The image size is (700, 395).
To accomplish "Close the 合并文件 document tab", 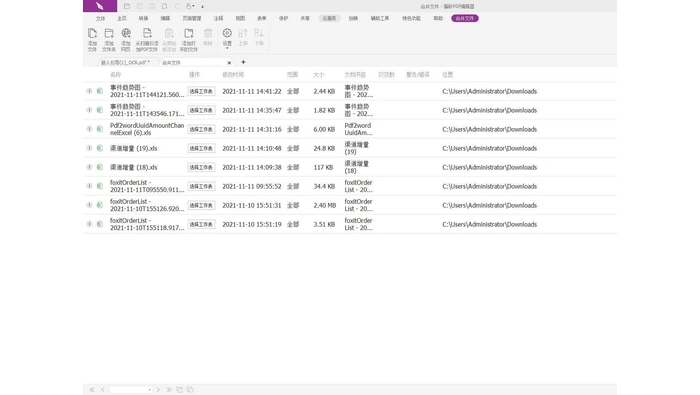I will pos(229,63).
